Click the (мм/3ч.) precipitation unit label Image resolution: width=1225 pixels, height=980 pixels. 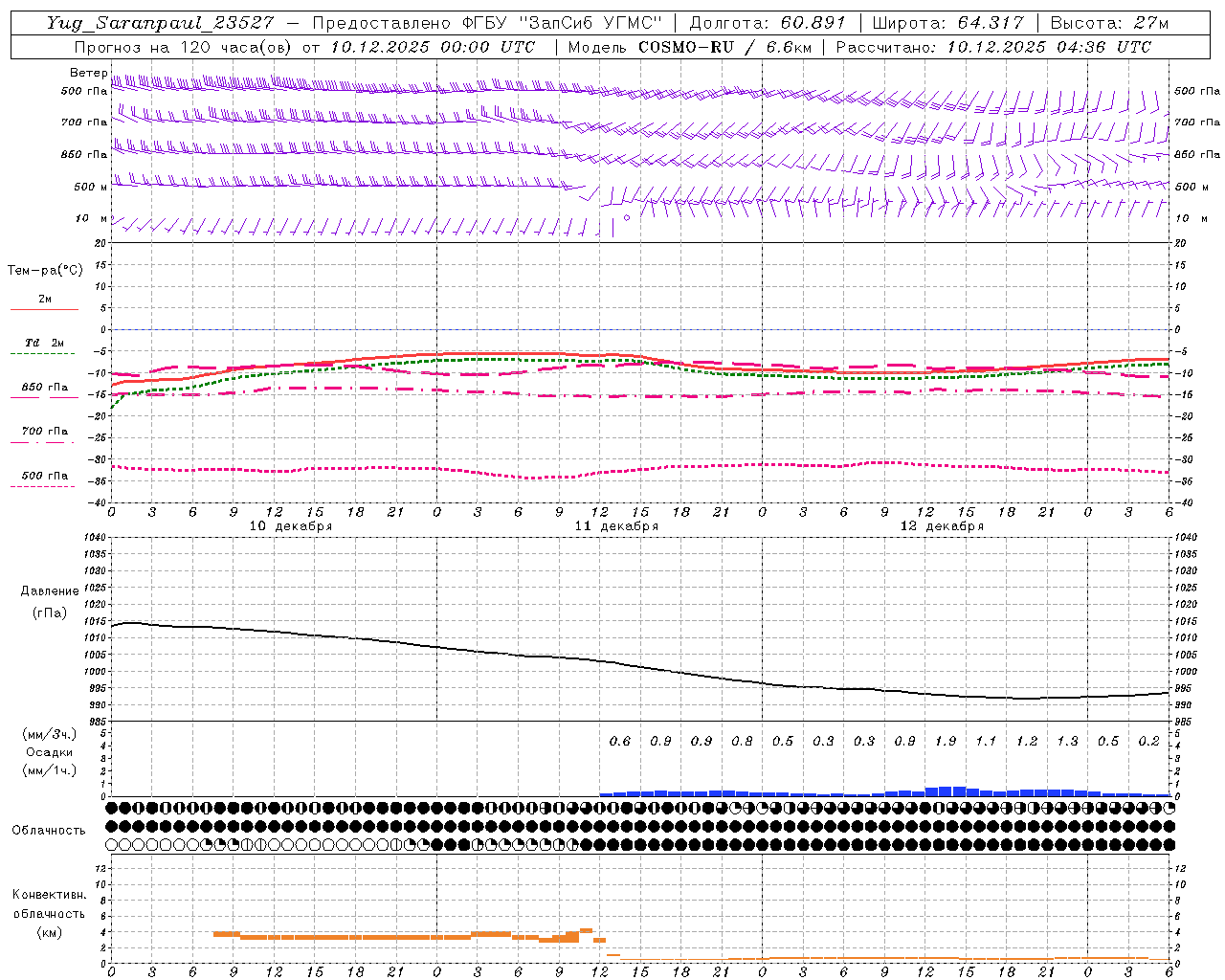[x=50, y=735]
